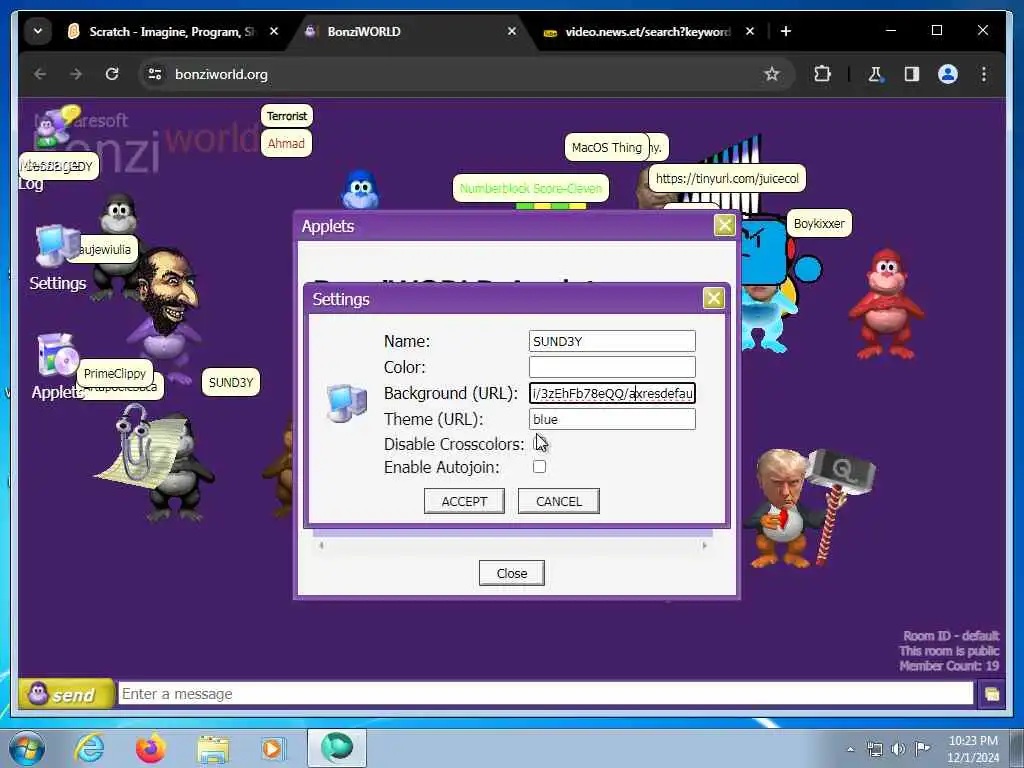Click the blue Bonzi character near logo
The image size is (1024, 768).
coord(360,189)
